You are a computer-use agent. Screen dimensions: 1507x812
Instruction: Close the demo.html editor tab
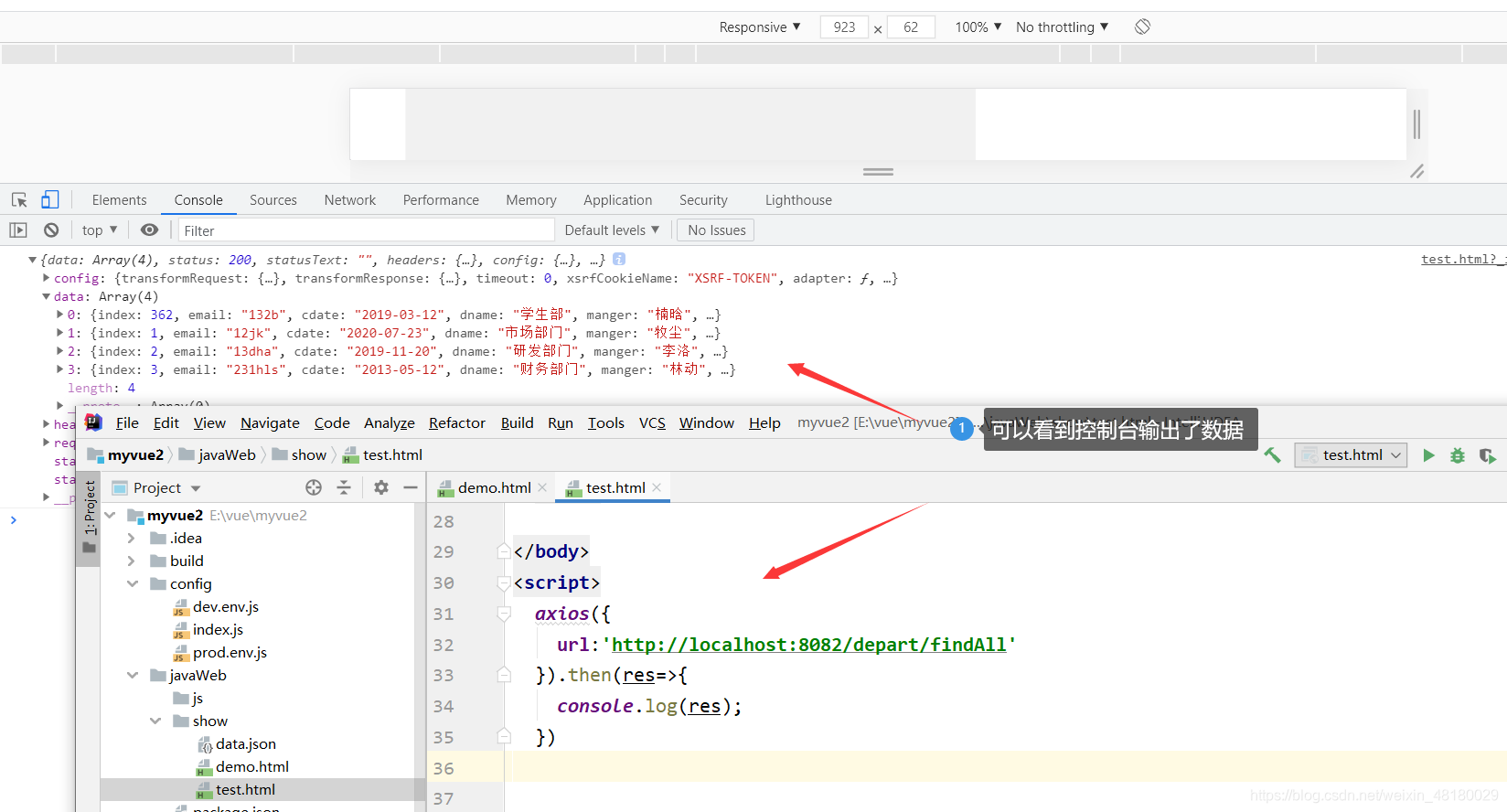point(542,487)
